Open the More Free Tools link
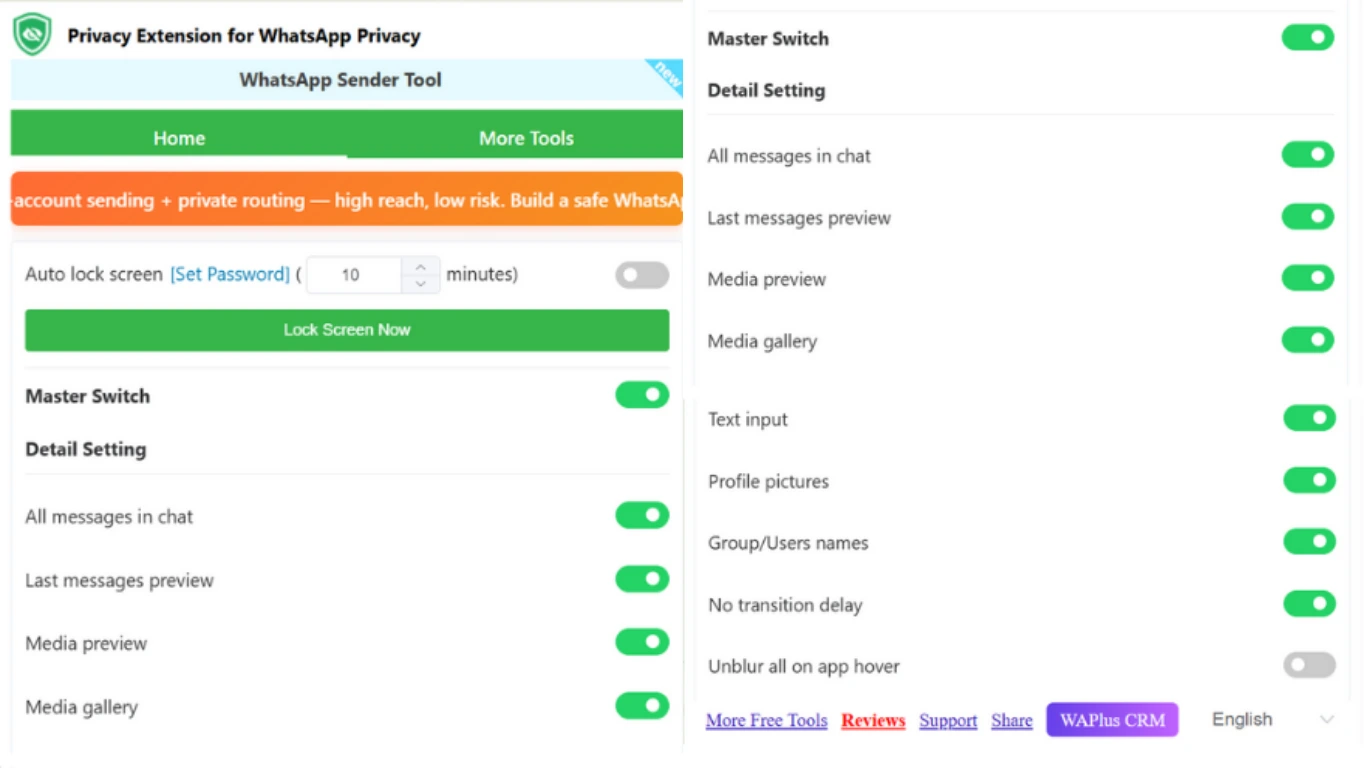Image resolution: width=1366 pixels, height=768 pixels. click(766, 720)
